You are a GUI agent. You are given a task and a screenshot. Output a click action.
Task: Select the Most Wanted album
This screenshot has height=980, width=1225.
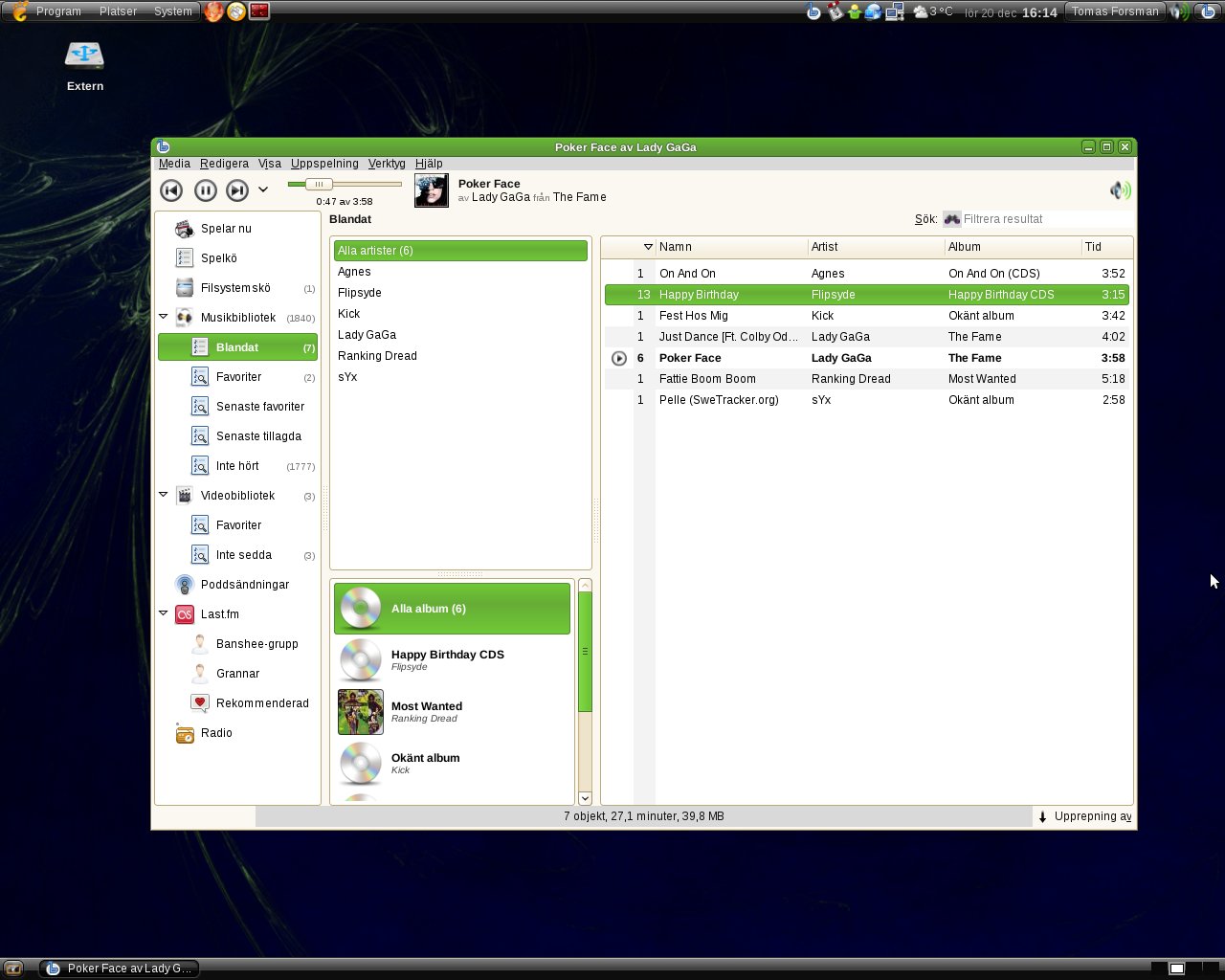click(452, 712)
